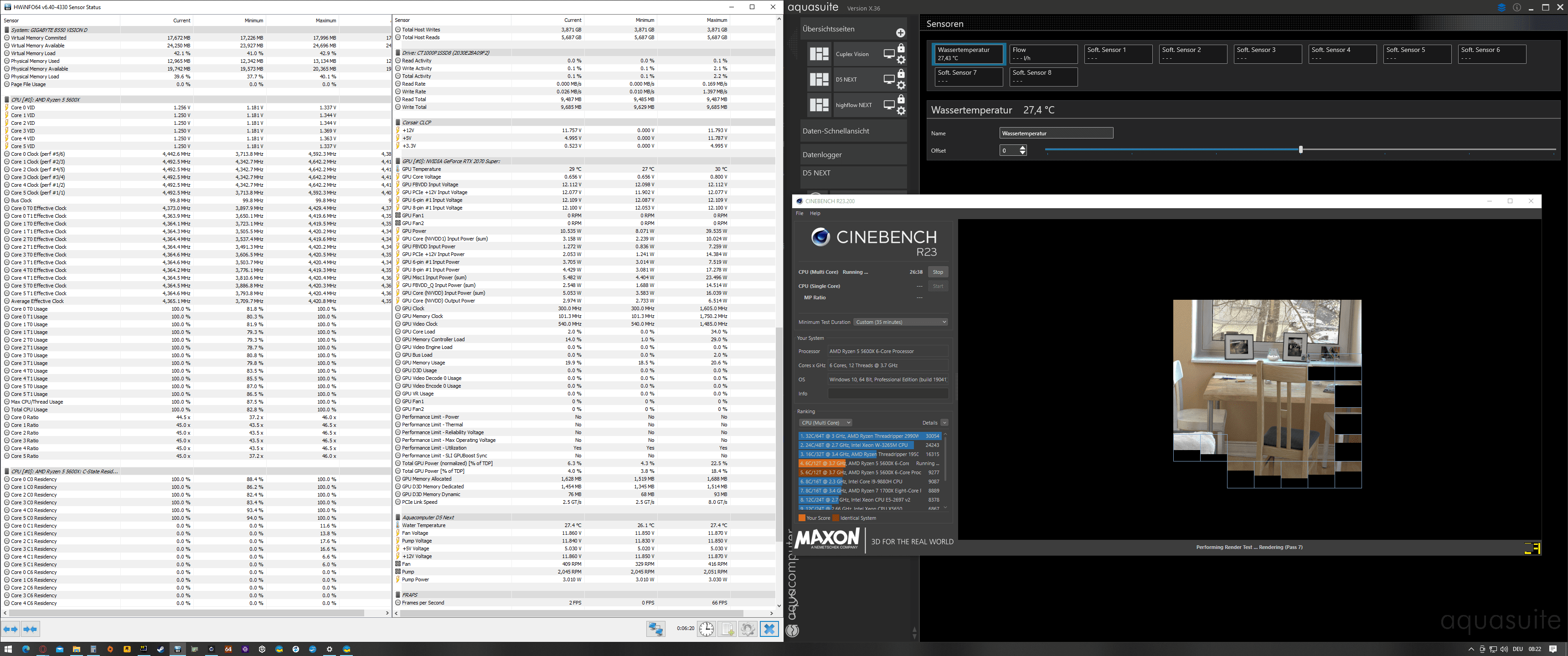
Task: Expand the GPU section in HWiNFO
Action: (x=398, y=161)
